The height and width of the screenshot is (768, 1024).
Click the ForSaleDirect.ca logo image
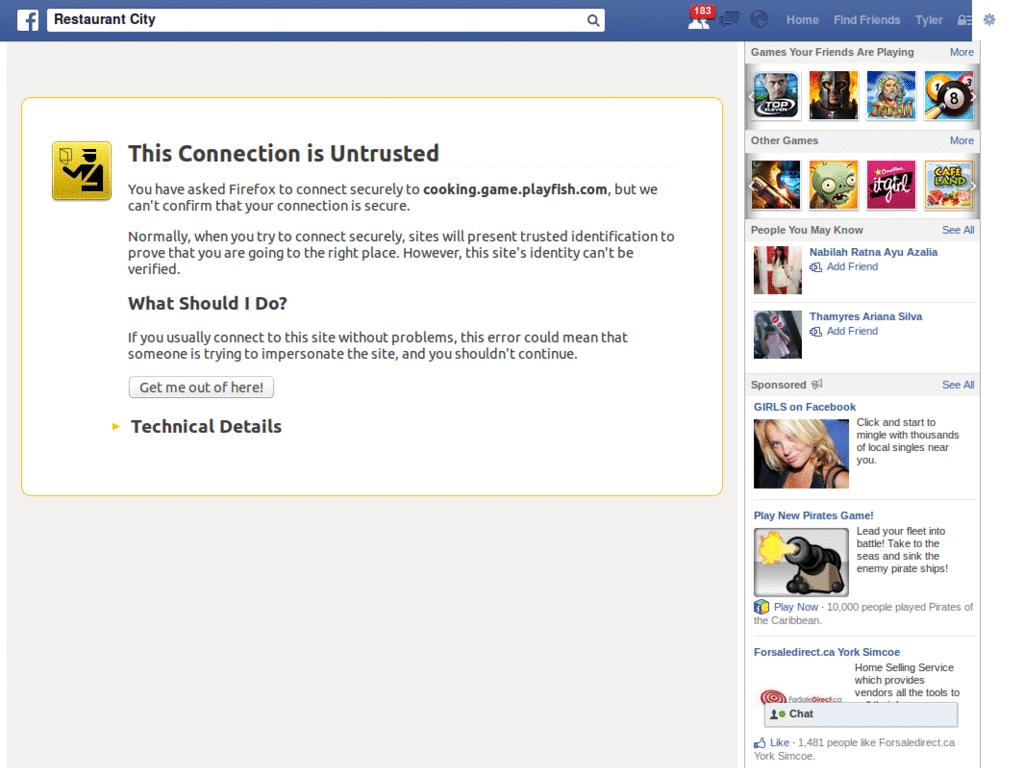click(800, 697)
